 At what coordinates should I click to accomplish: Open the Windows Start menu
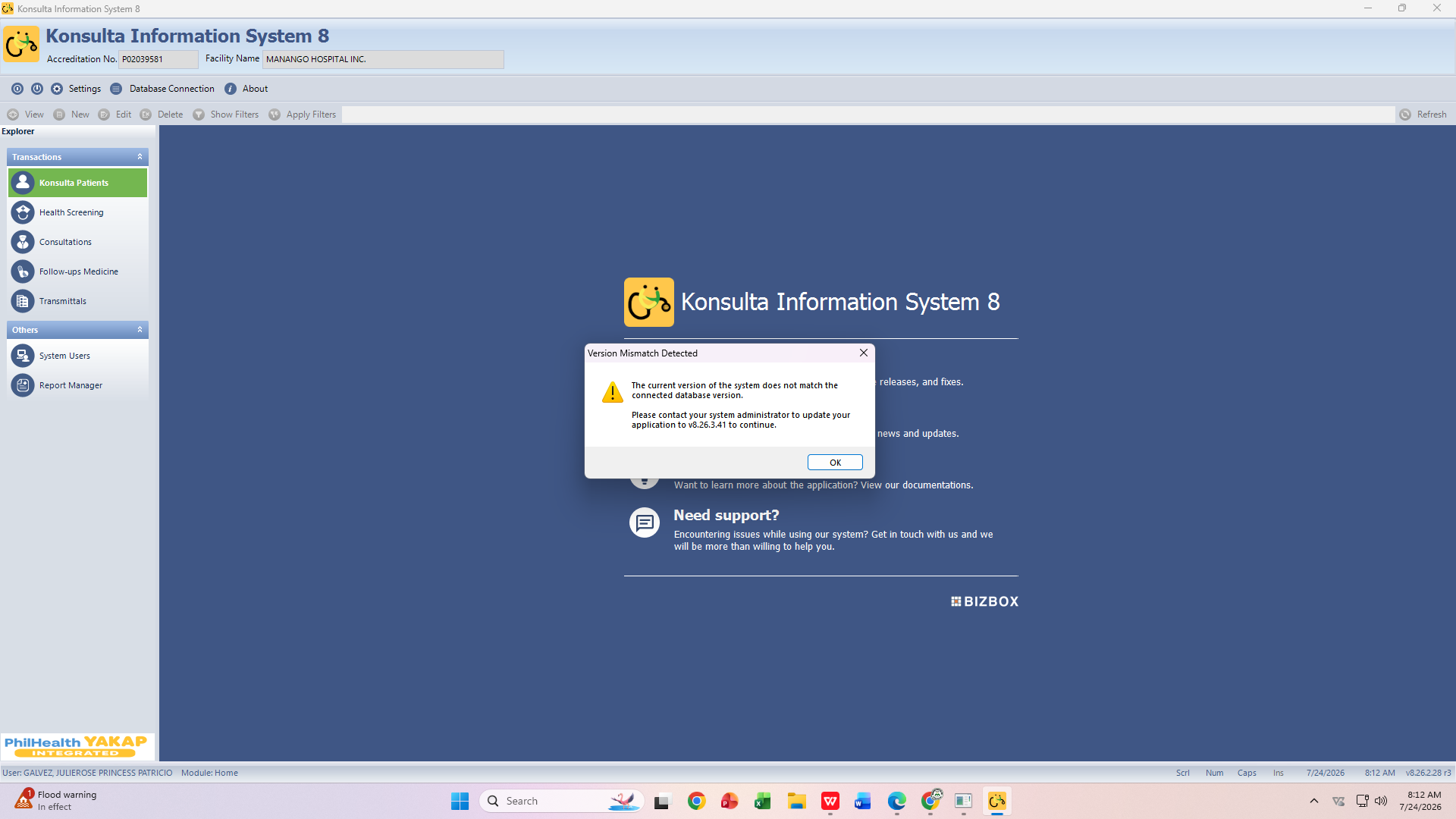[x=460, y=801]
